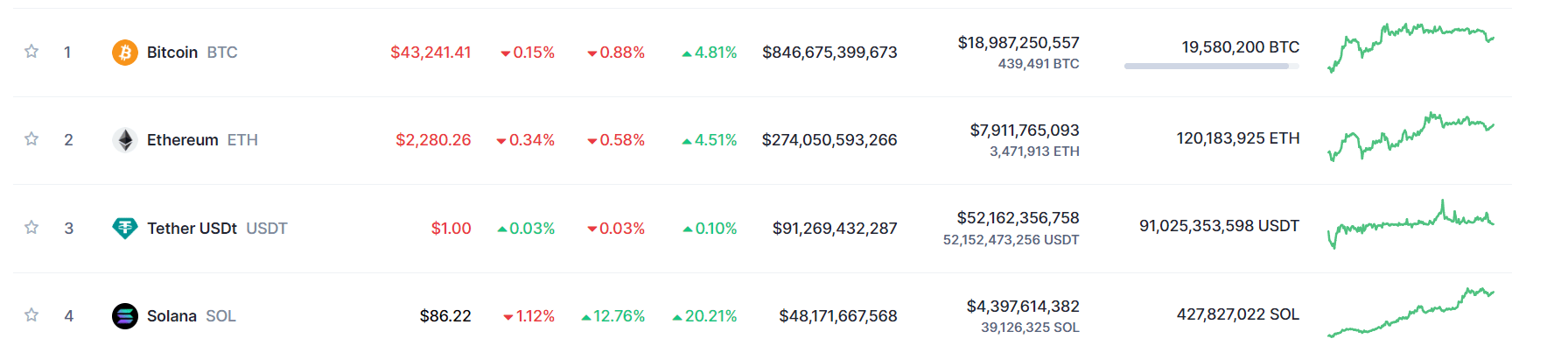The height and width of the screenshot is (360, 1568).
Task: Open the Tether USDt coin link
Action: coord(217,229)
